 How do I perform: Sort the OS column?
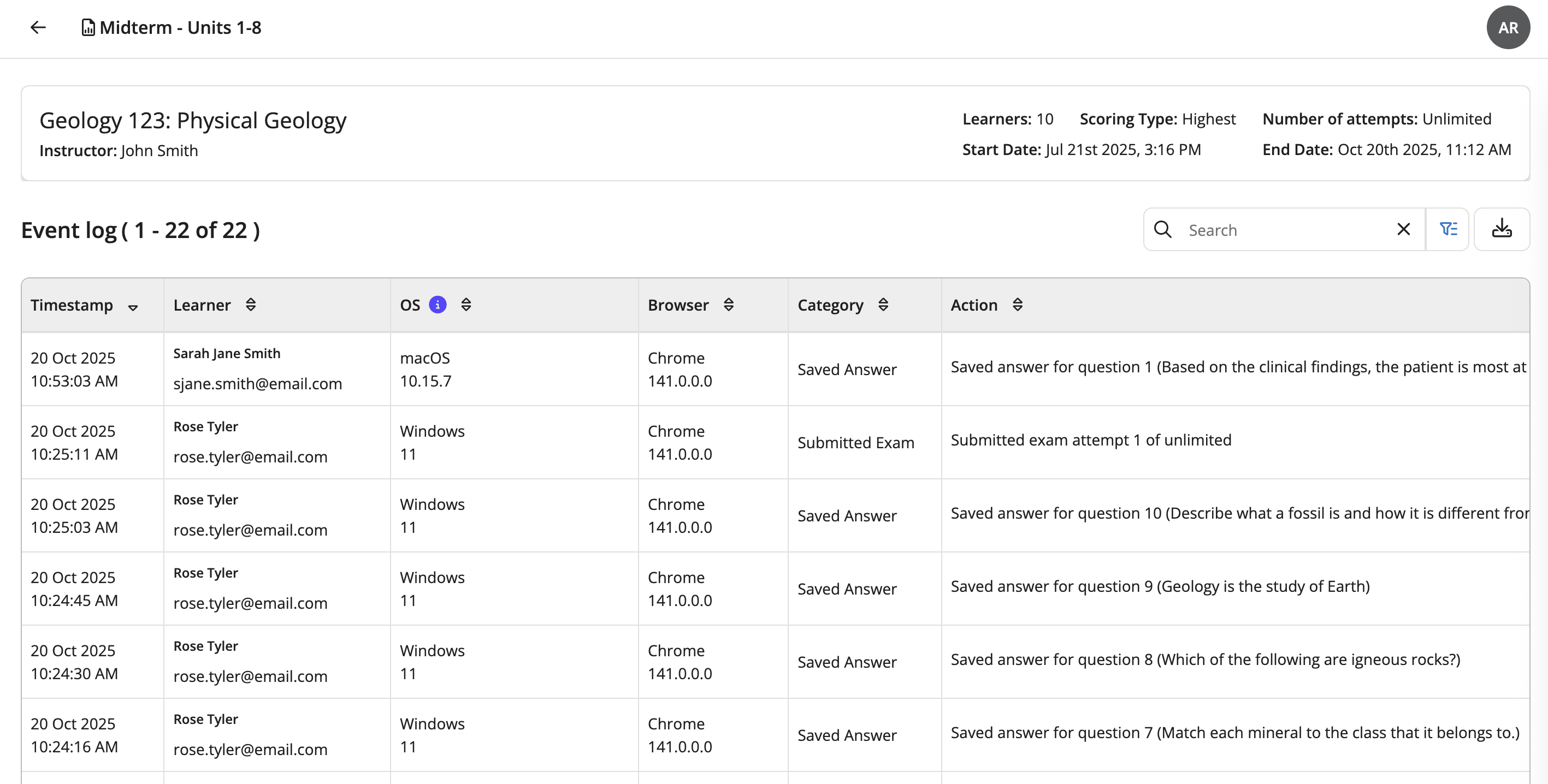click(x=466, y=305)
